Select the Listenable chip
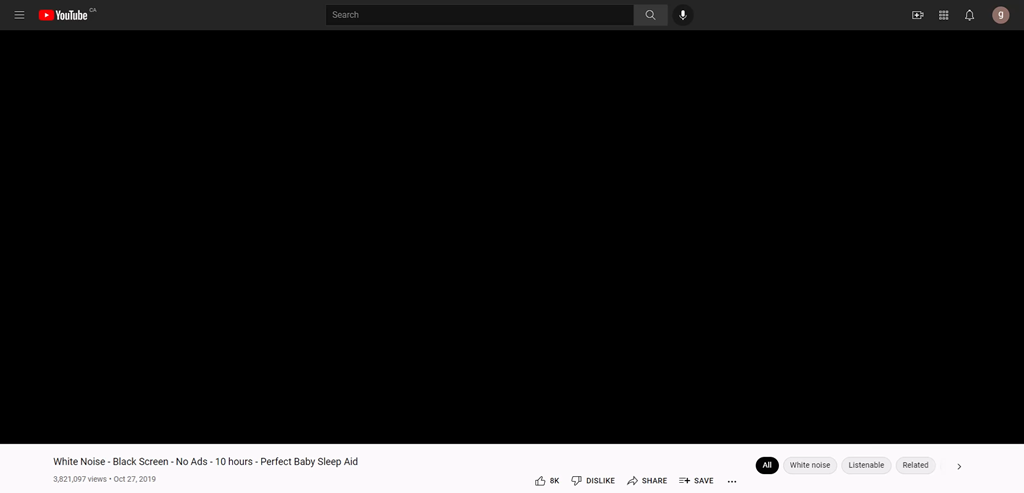The height and width of the screenshot is (493, 1024). pos(866,465)
